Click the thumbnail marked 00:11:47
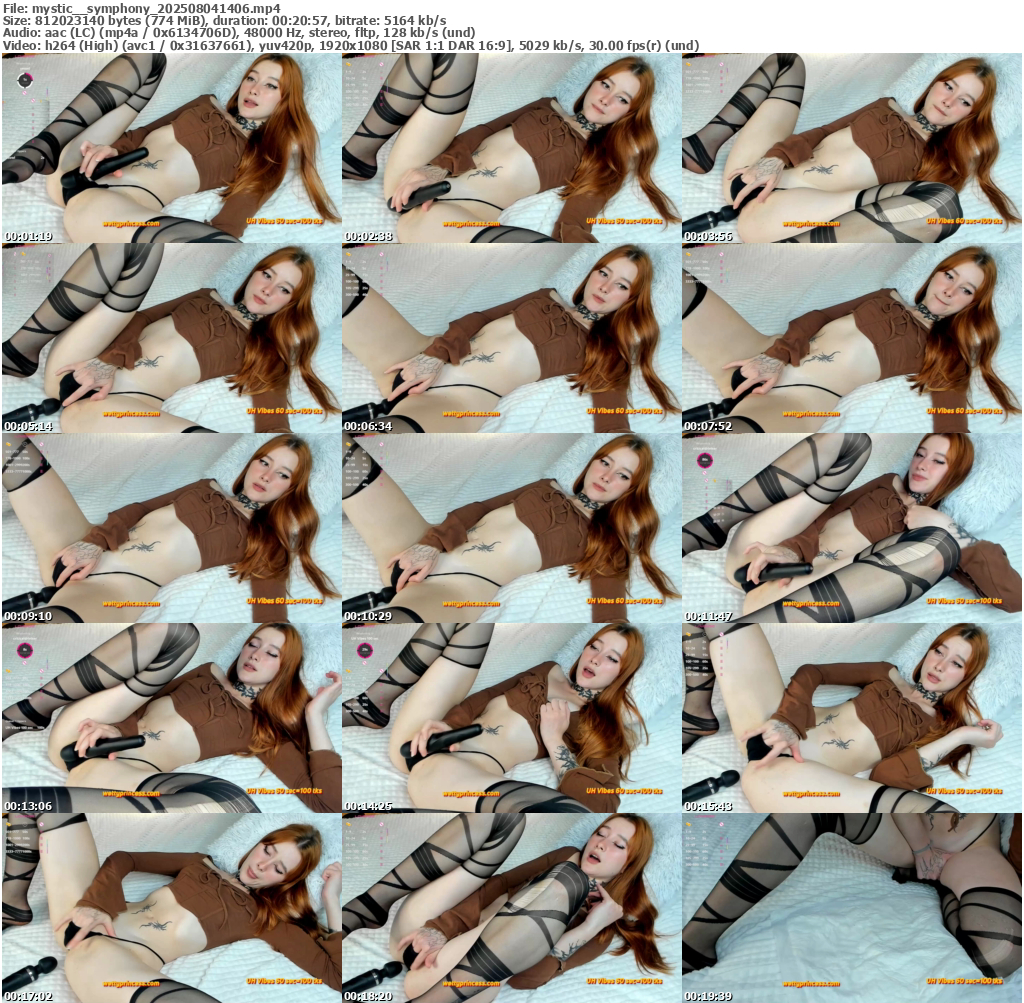This screenshot has width=1024, height=1003. (851, 528)
